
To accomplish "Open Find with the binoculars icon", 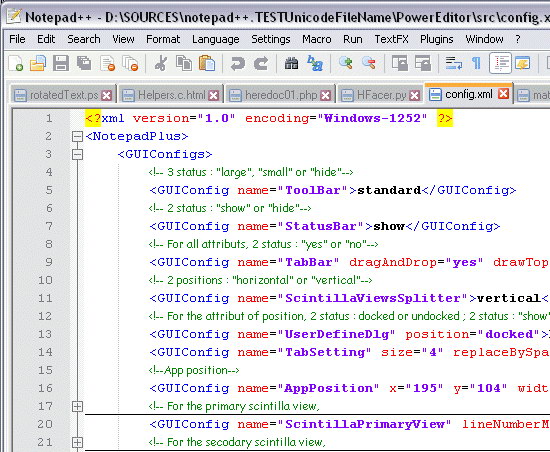I will 291,63.
